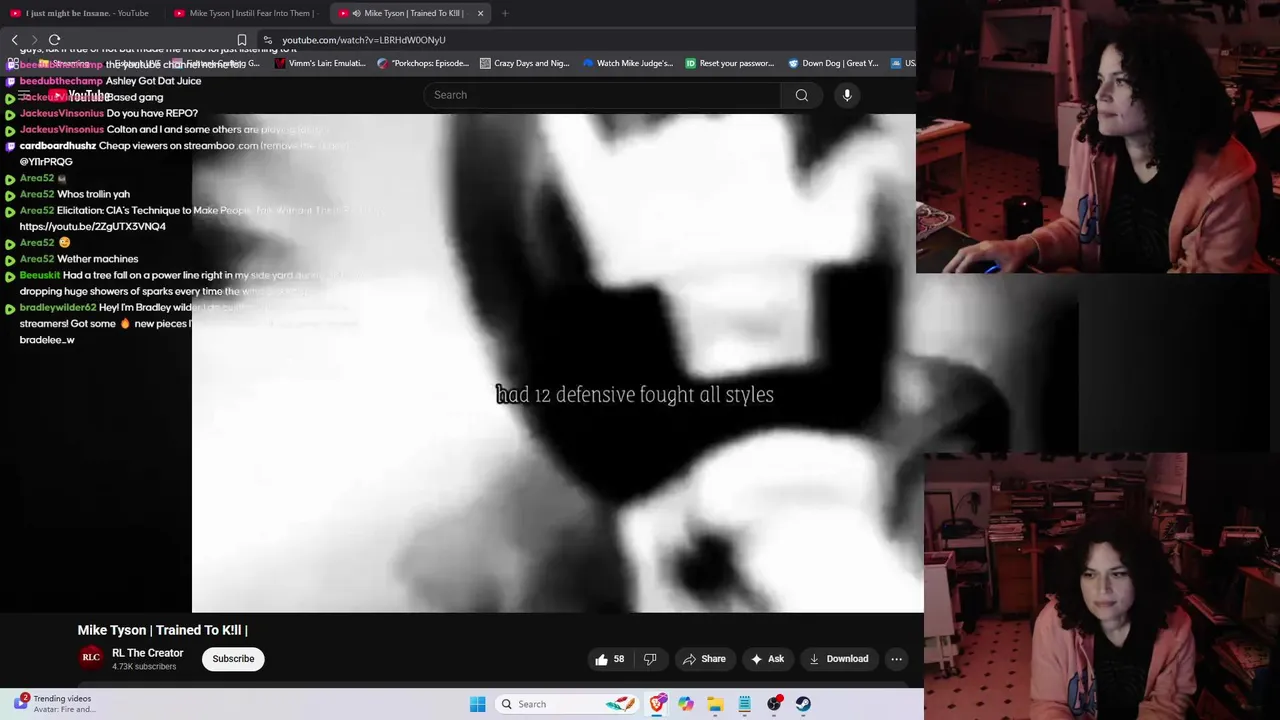The height and width of the screenshot is (720, 1280).
Task: Open the Porkchops: Episode bookmark
Action: tap(423, 63)
